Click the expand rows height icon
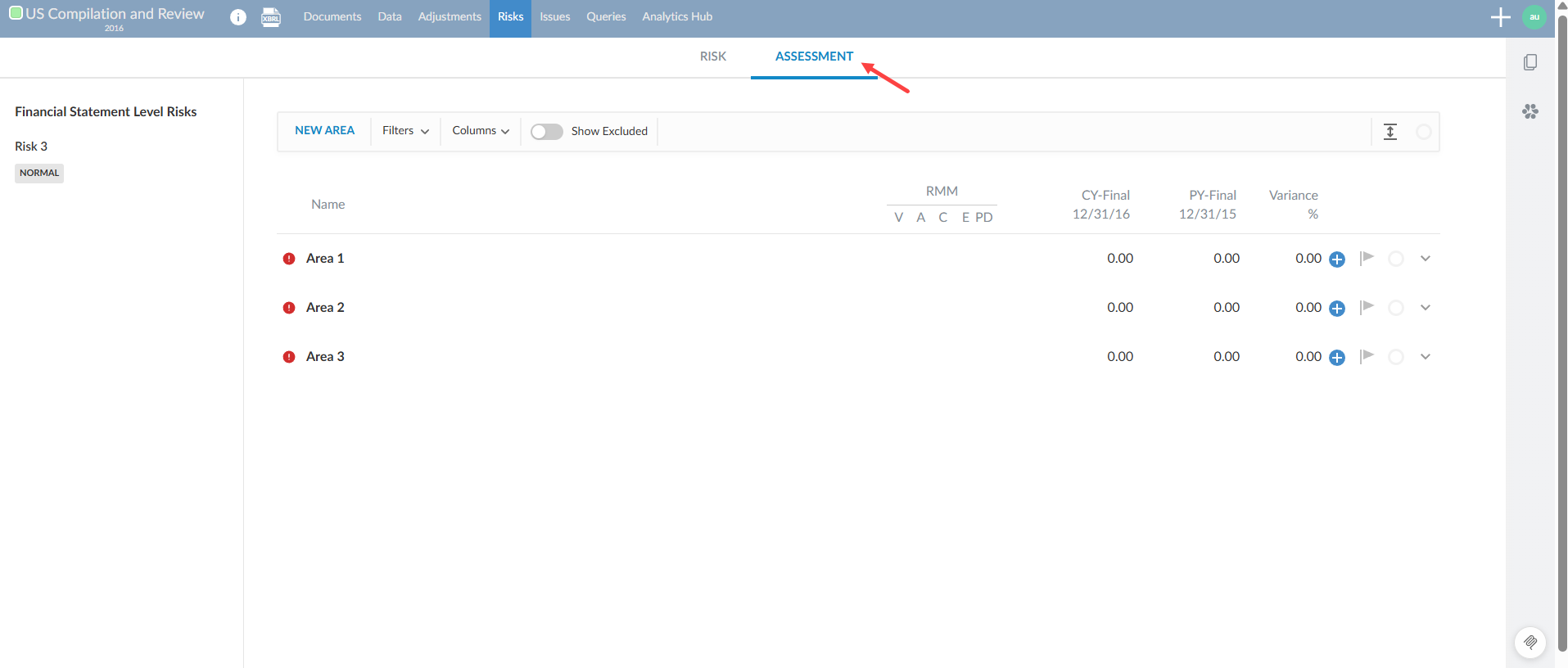 pyautogui.click(x=1390, y=132)
